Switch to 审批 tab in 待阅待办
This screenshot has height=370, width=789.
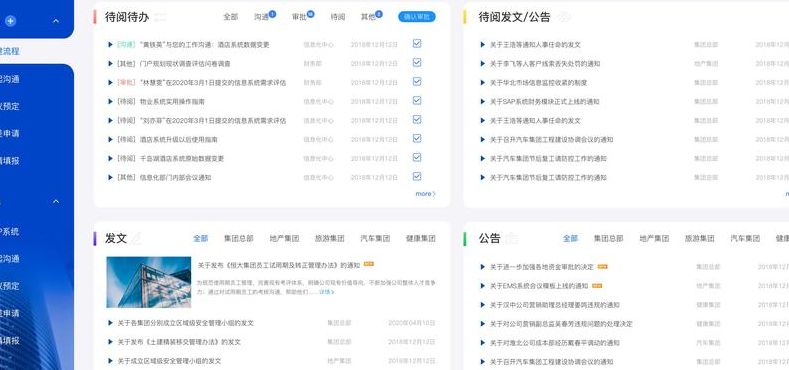(x=299, y=17)
